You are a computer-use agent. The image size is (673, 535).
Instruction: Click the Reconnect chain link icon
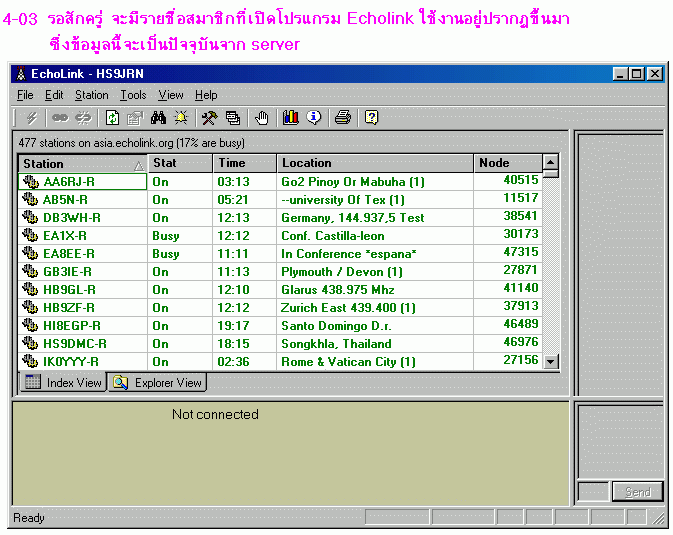coord(60,118)
